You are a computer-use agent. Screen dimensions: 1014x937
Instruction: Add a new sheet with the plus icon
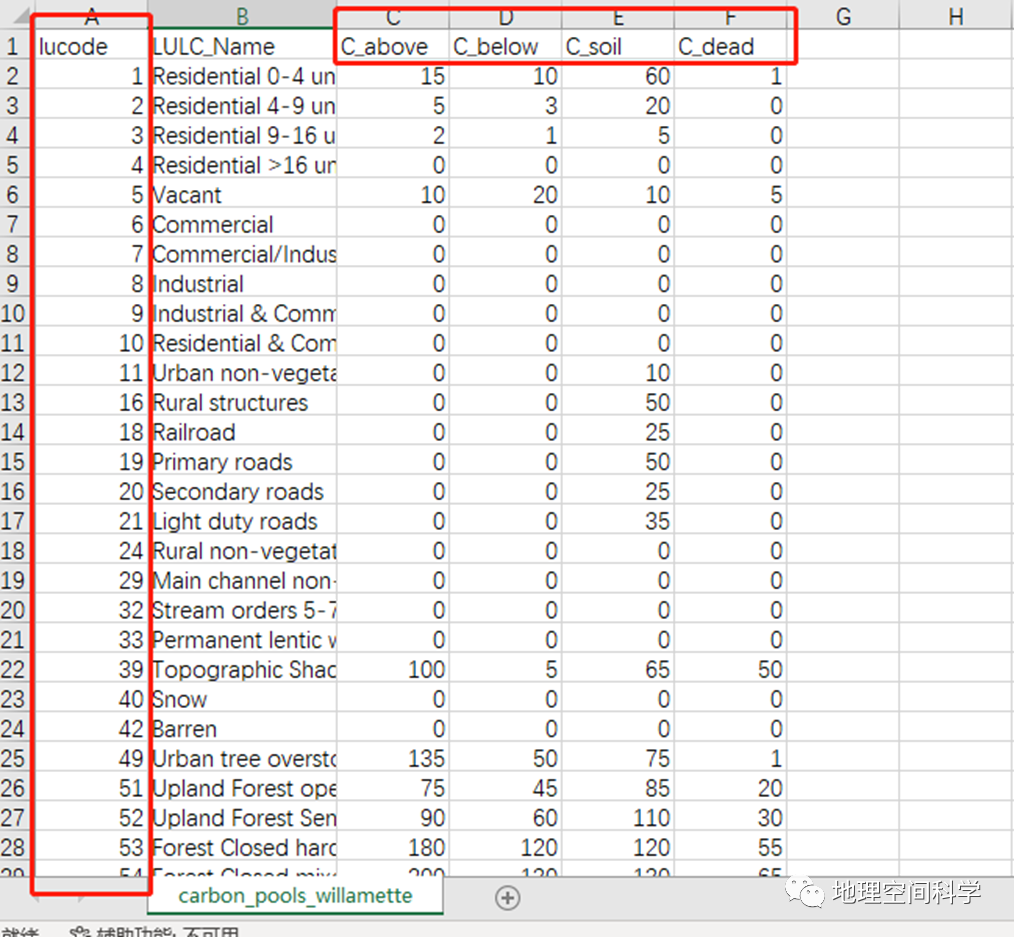tap(508, 898)
